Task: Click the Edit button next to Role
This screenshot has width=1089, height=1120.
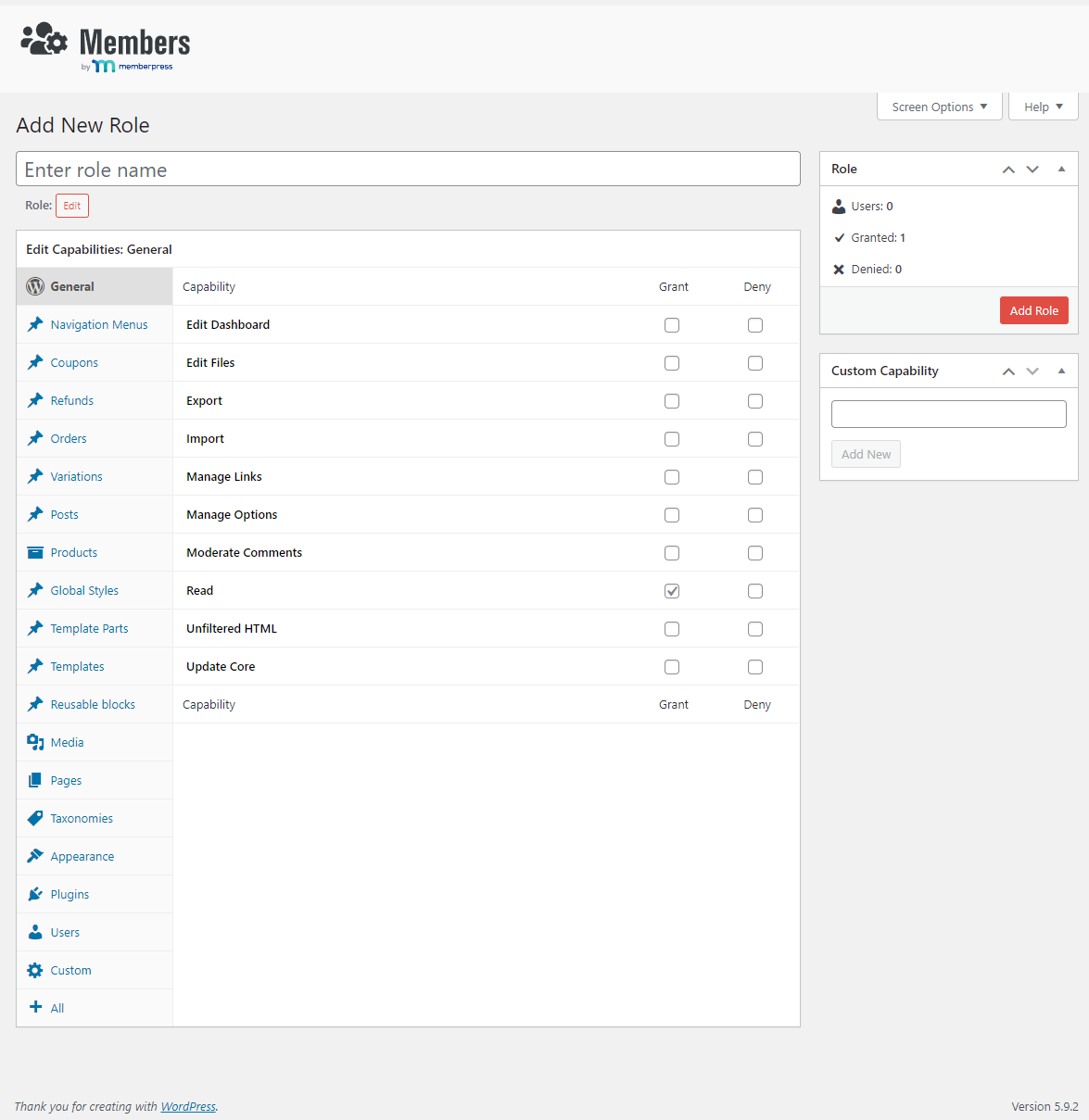Action: (x=72, y=206)
